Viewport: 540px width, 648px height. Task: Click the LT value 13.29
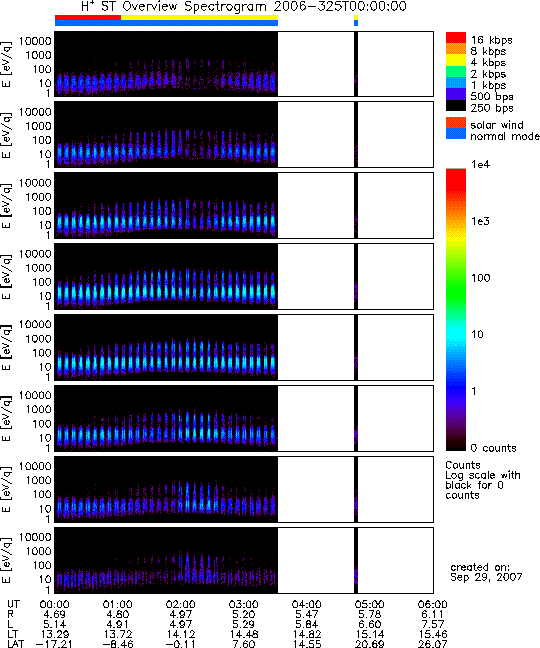click(x=55, y=634)
